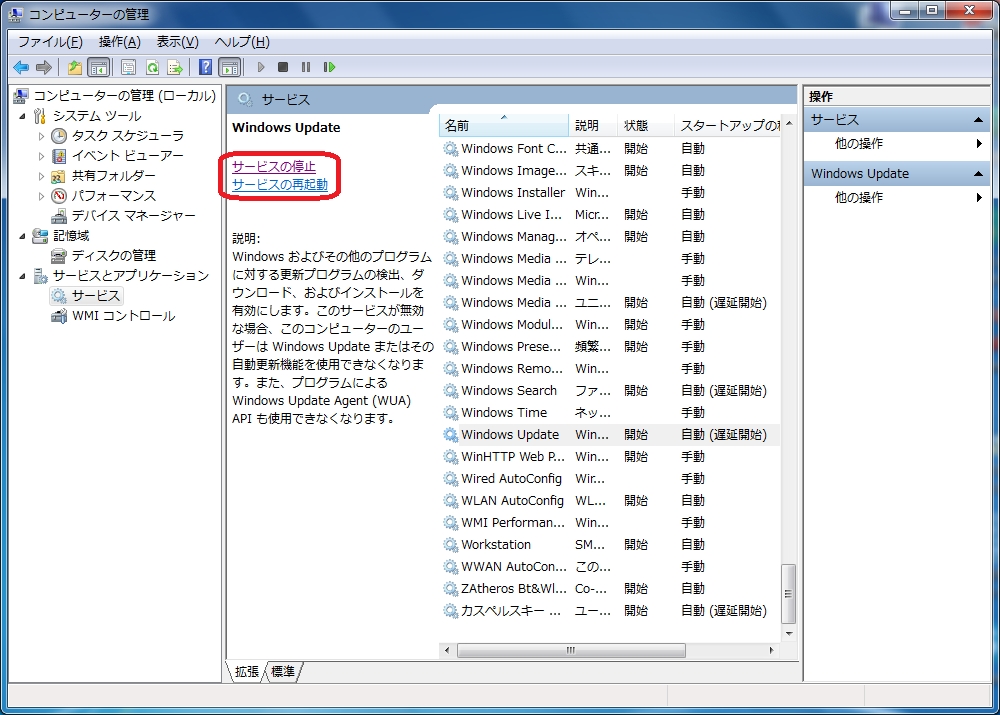
Task: Open Help using the blue question mark icon
Action: (x=205, y=67)
